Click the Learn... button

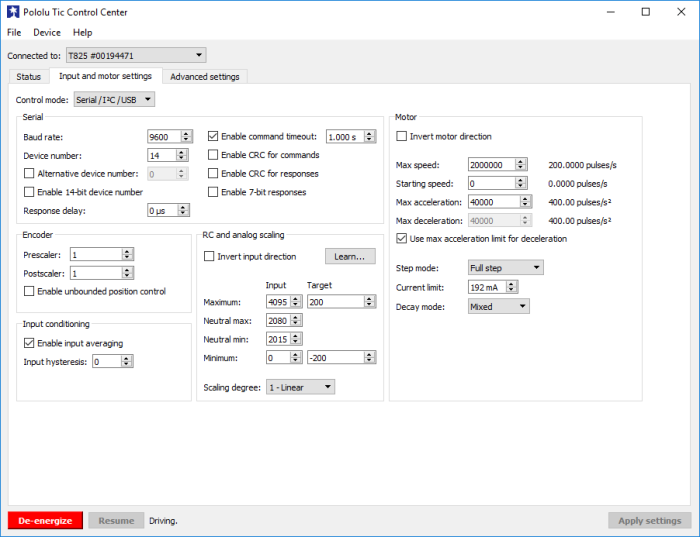(x=350, y=257)
